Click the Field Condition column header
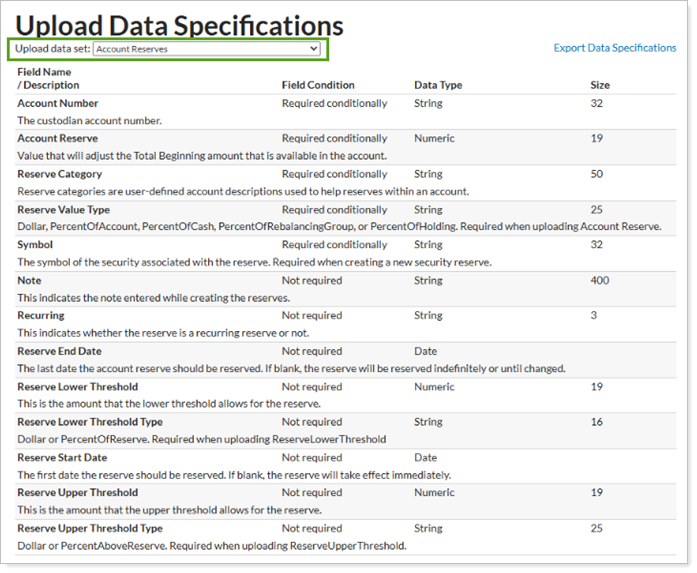The height and width of the screenshot is (573, 697). 318,85
